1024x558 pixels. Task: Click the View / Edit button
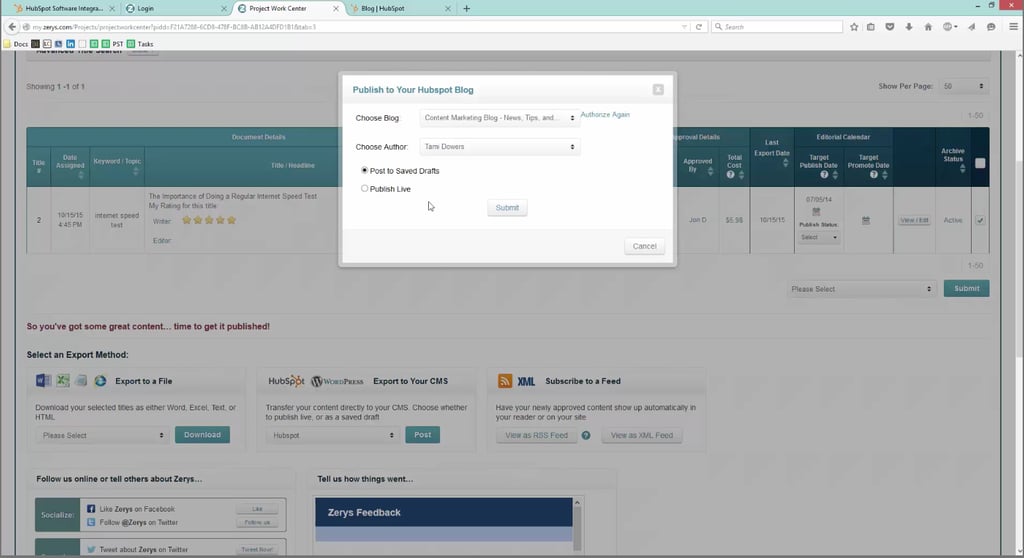coord(914,220)
